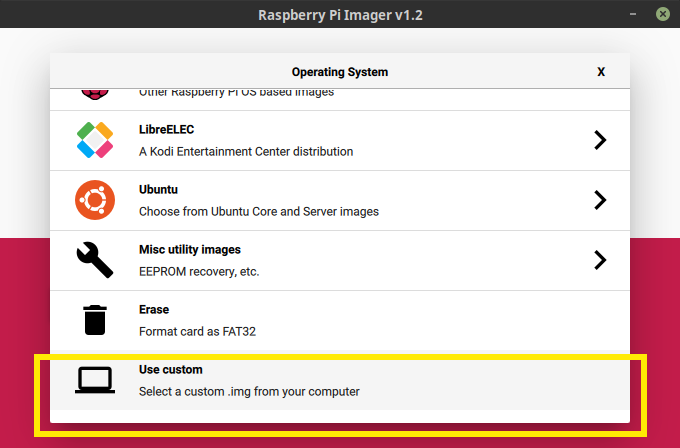The image size is (680, 448).
Task: Expand the Misc utility images chevron
Action: coord(600,260)
